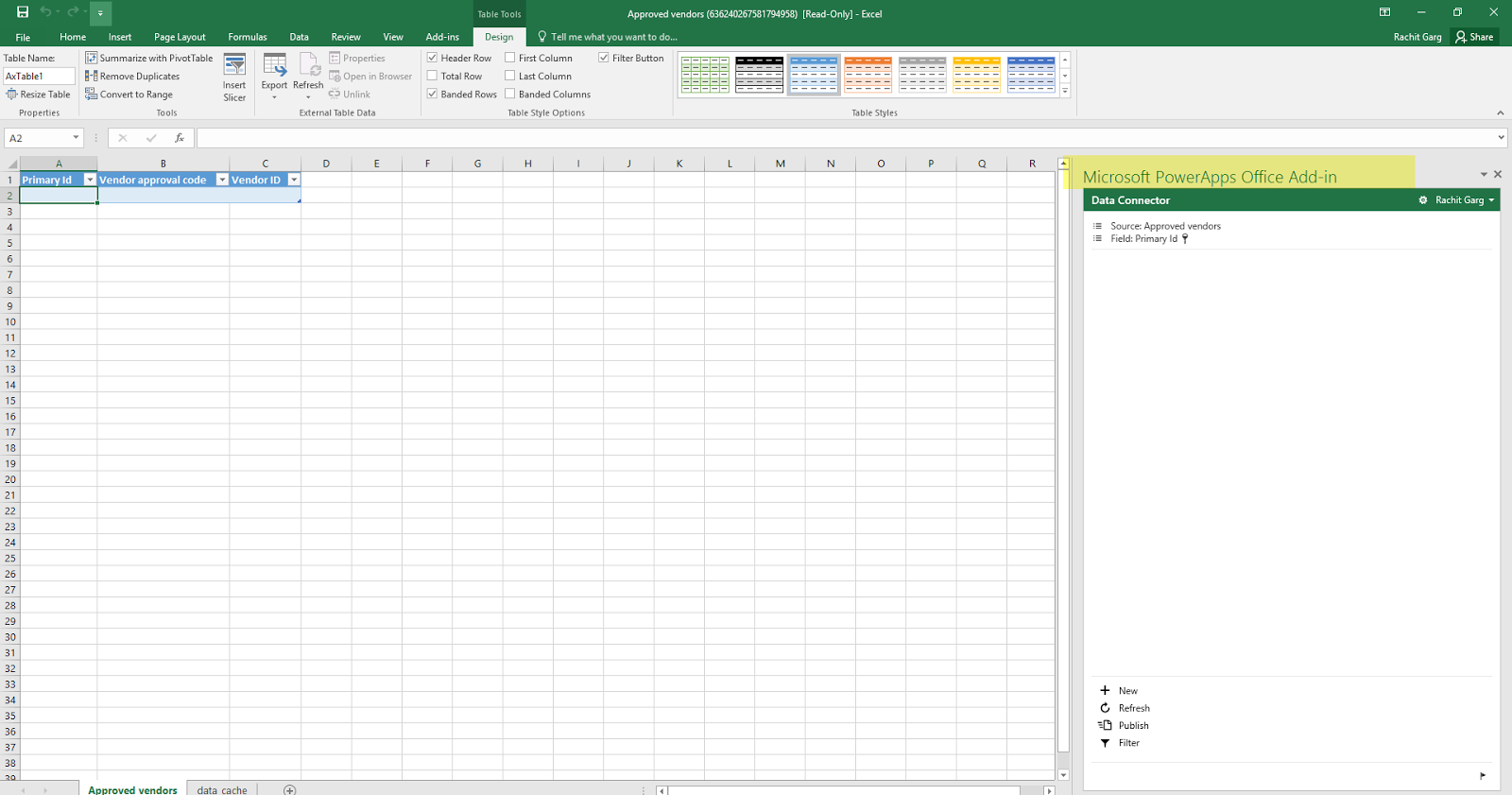Click Summarize with PivotTable icon
This screenshot has width=1512, height=795.
[92, 58]
